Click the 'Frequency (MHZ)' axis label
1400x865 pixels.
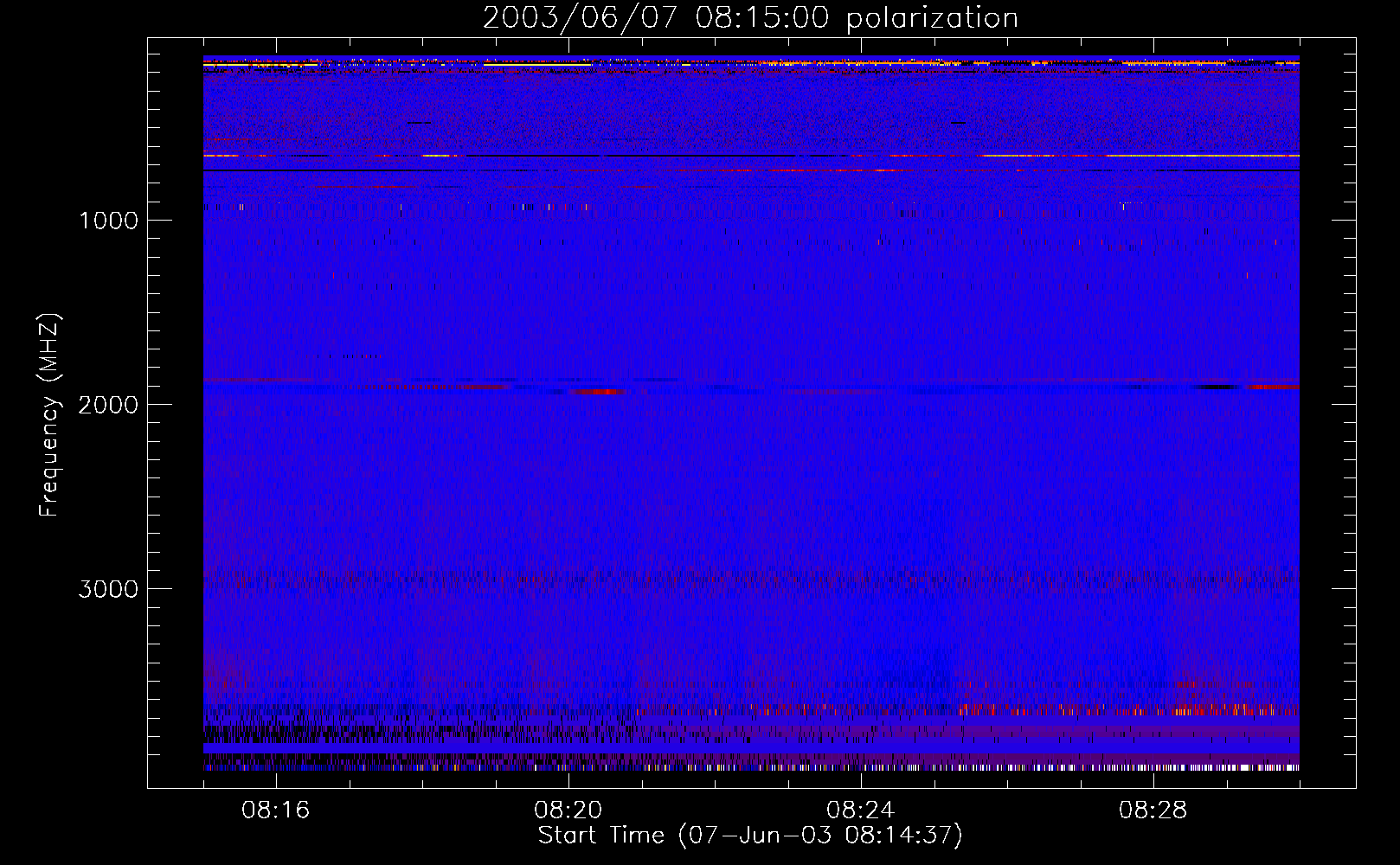pos(50,415)
